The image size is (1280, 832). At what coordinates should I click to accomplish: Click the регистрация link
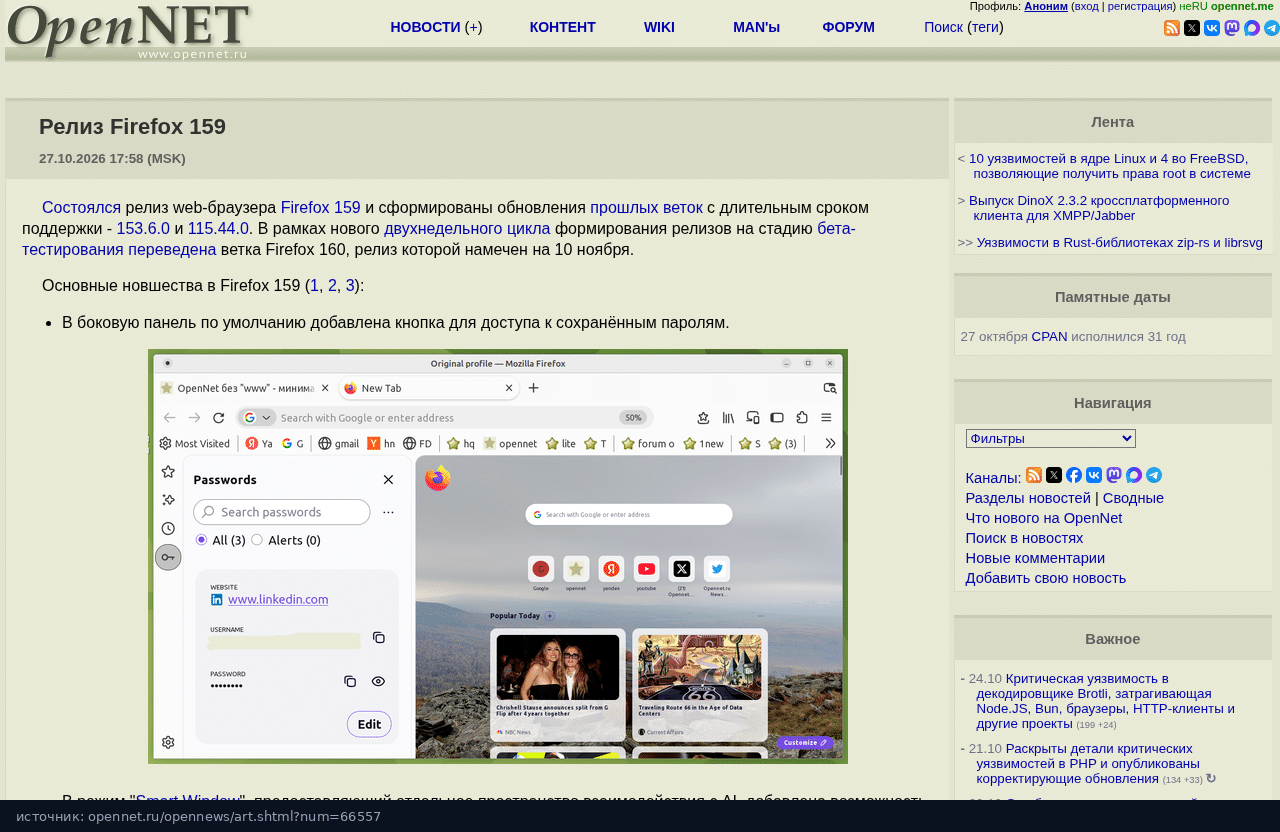pyautogui.click(x=1140, y=6)
